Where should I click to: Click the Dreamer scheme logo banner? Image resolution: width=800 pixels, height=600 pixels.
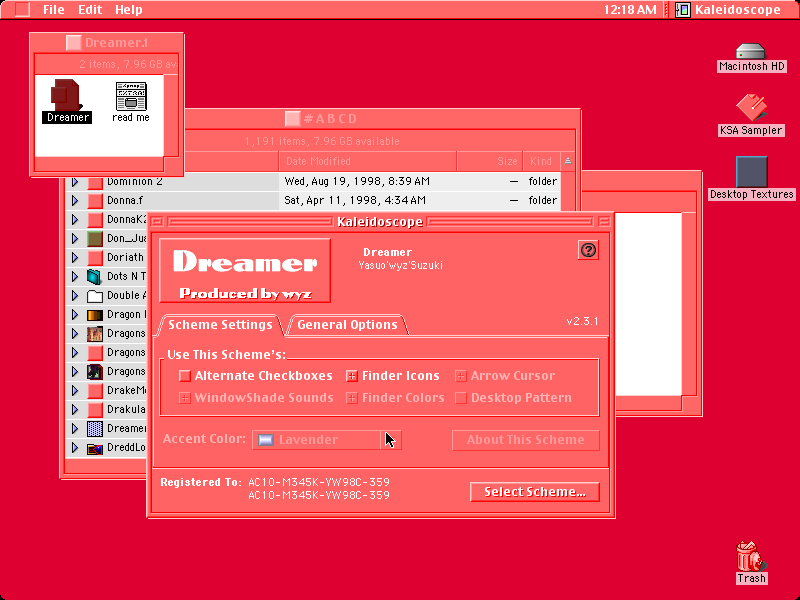click(x=245, y=270)
